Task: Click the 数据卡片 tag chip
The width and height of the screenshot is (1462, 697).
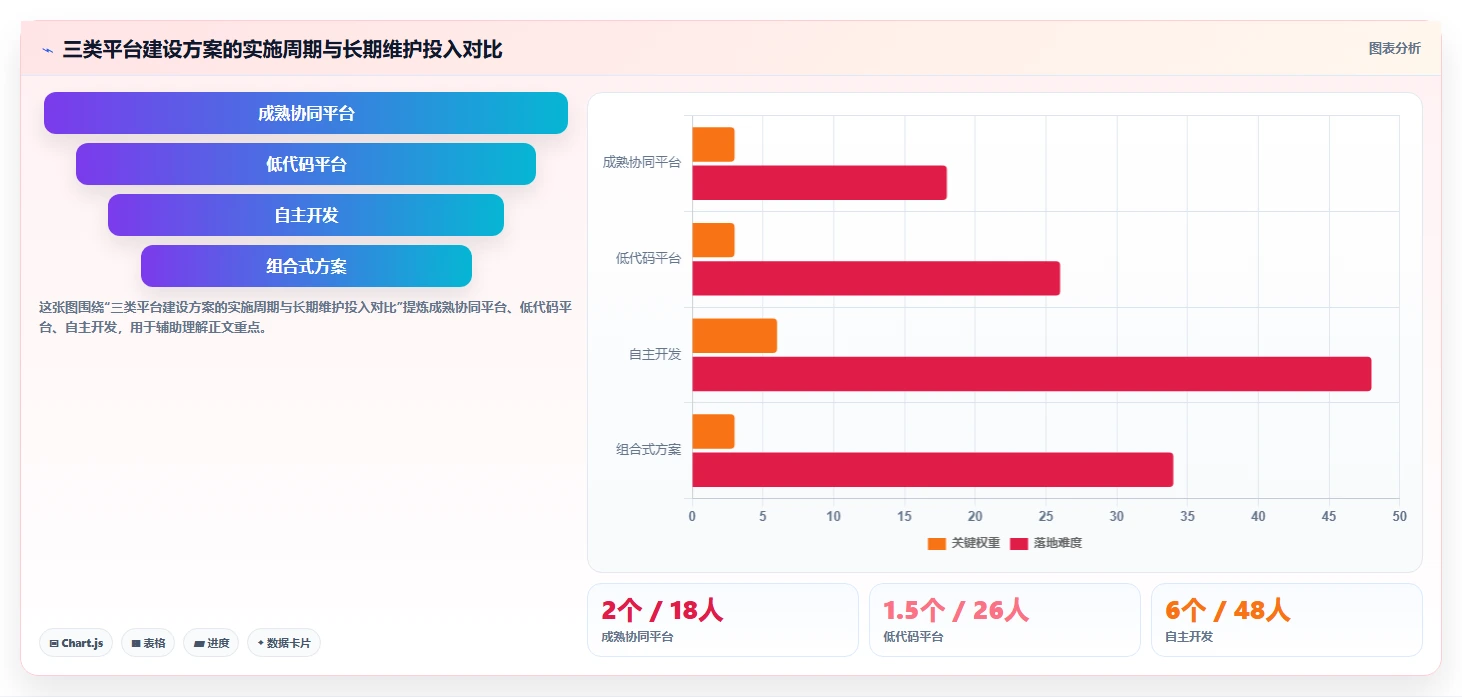Action: 284,643
